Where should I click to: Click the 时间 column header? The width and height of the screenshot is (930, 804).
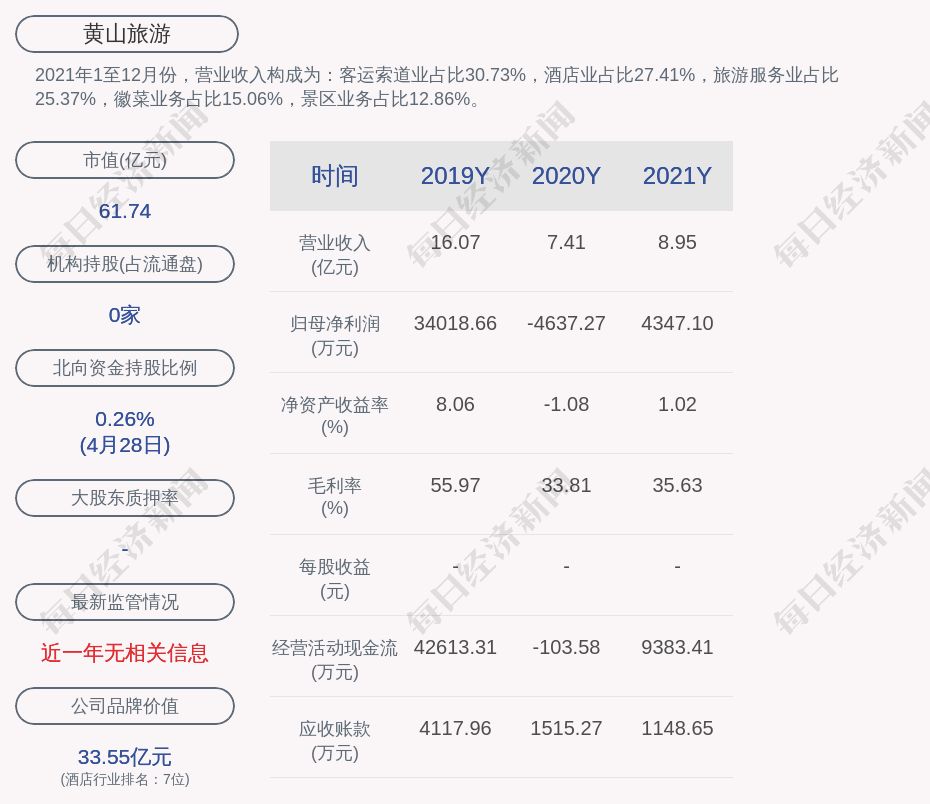(335, 176)
